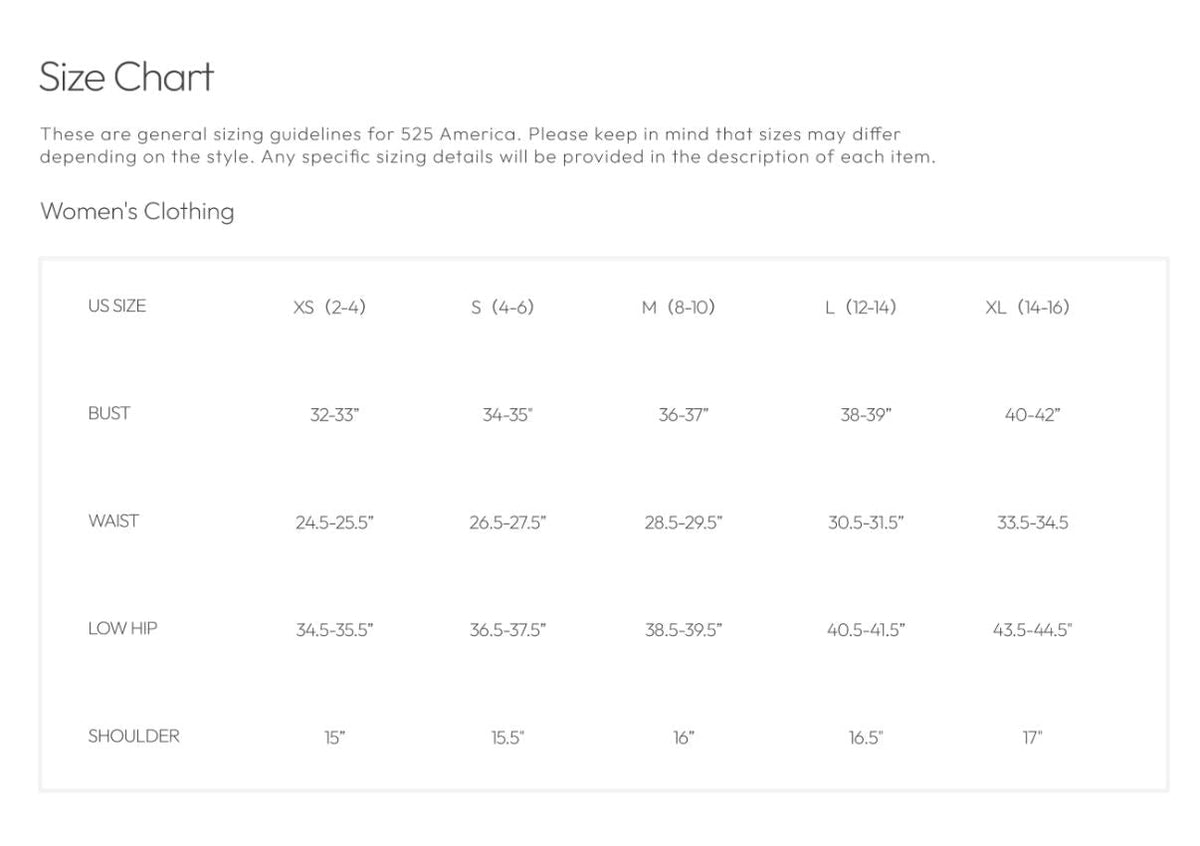
Task: Click the 43.5-44.5" low hip value
Action: coord(1033,631)
